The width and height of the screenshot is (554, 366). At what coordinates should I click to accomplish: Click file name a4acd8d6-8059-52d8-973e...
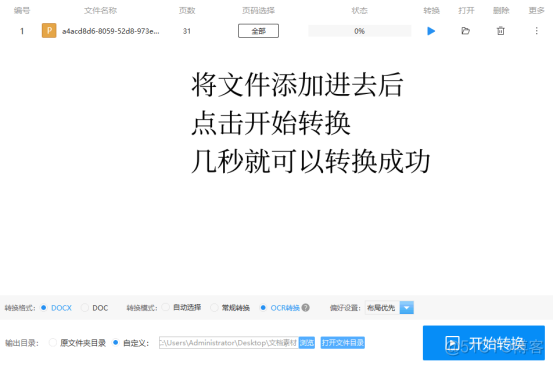click(111, 31)
